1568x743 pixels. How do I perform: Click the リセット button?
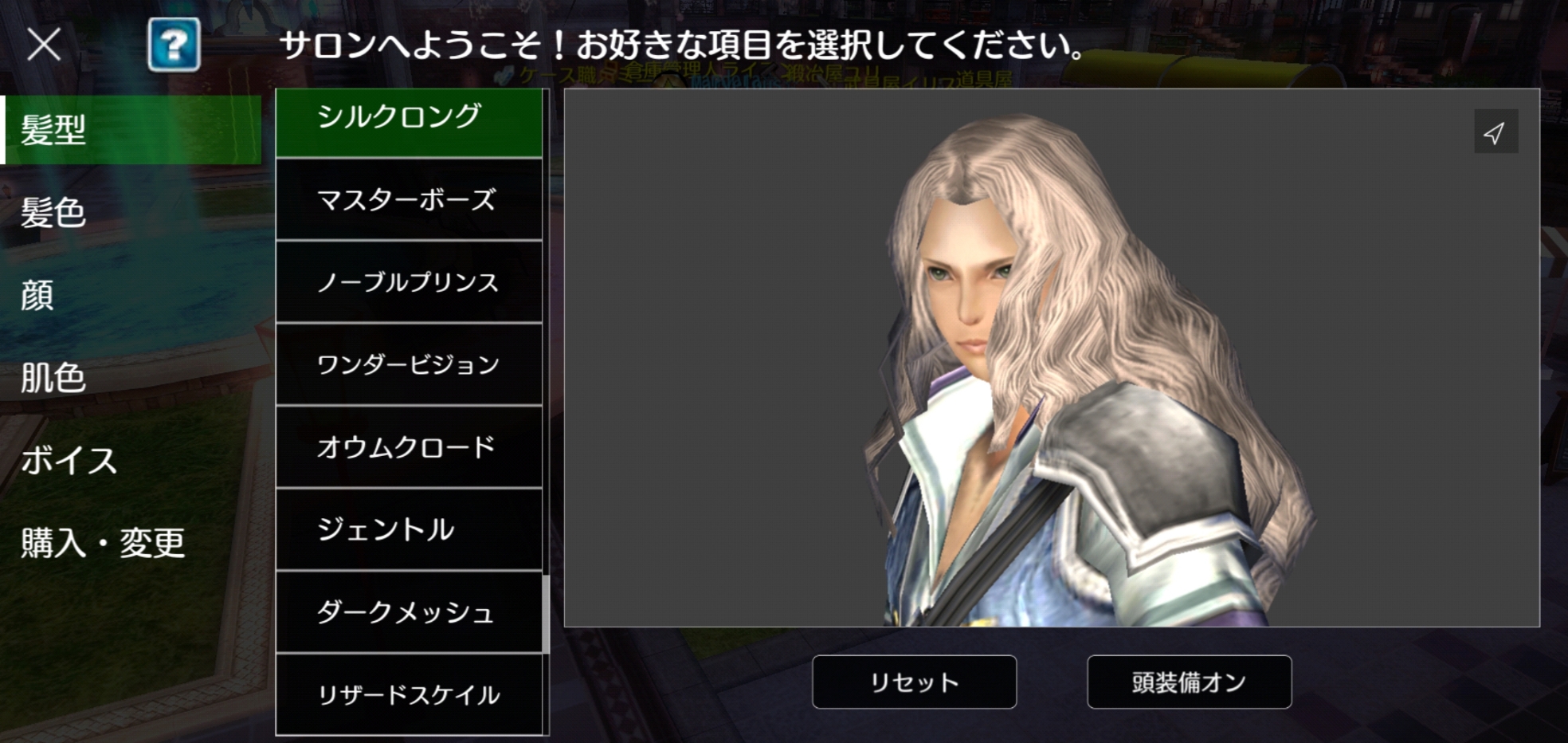[x=914, y=682]
